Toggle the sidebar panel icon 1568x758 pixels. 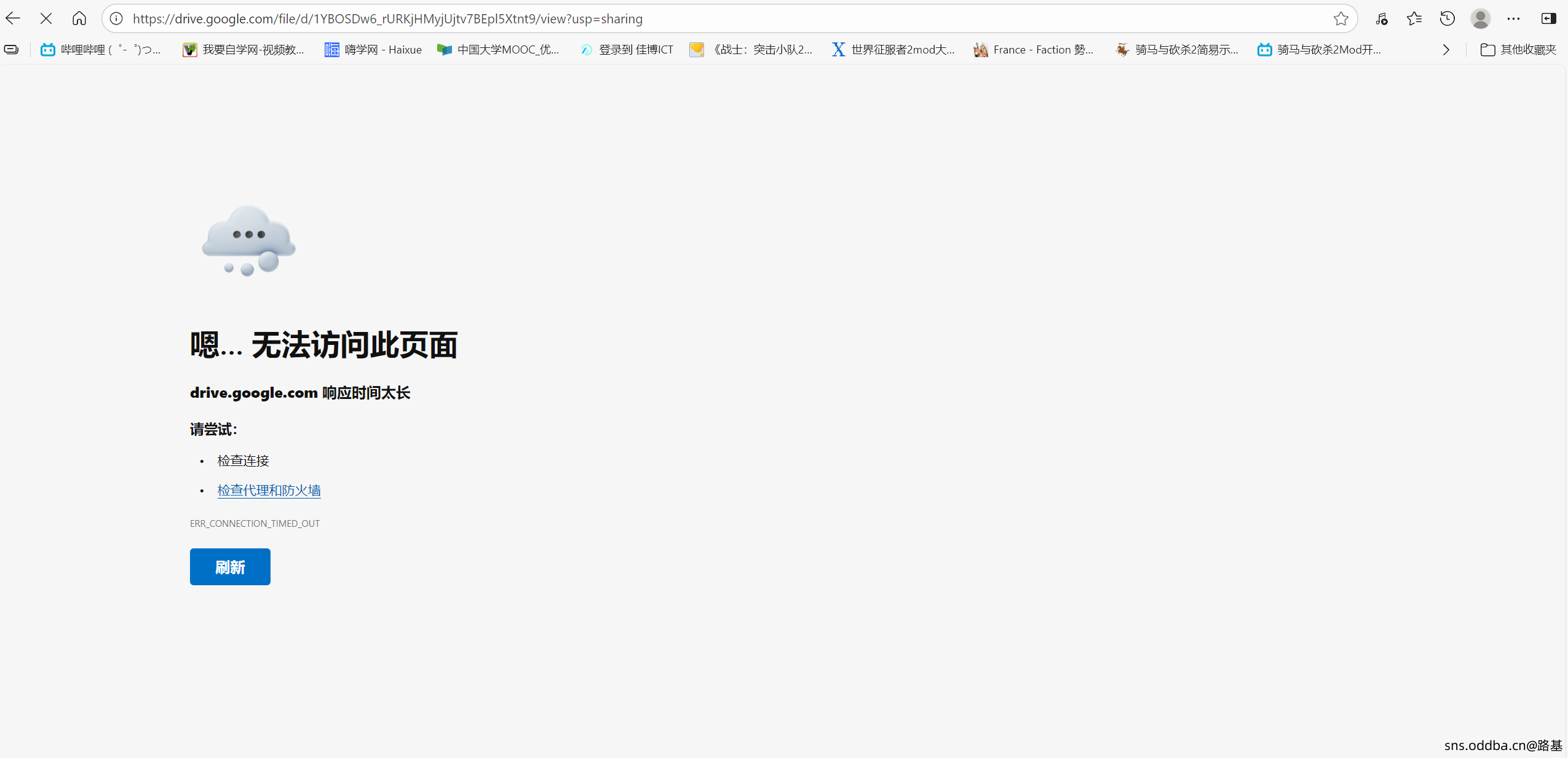coord(1548,18)
